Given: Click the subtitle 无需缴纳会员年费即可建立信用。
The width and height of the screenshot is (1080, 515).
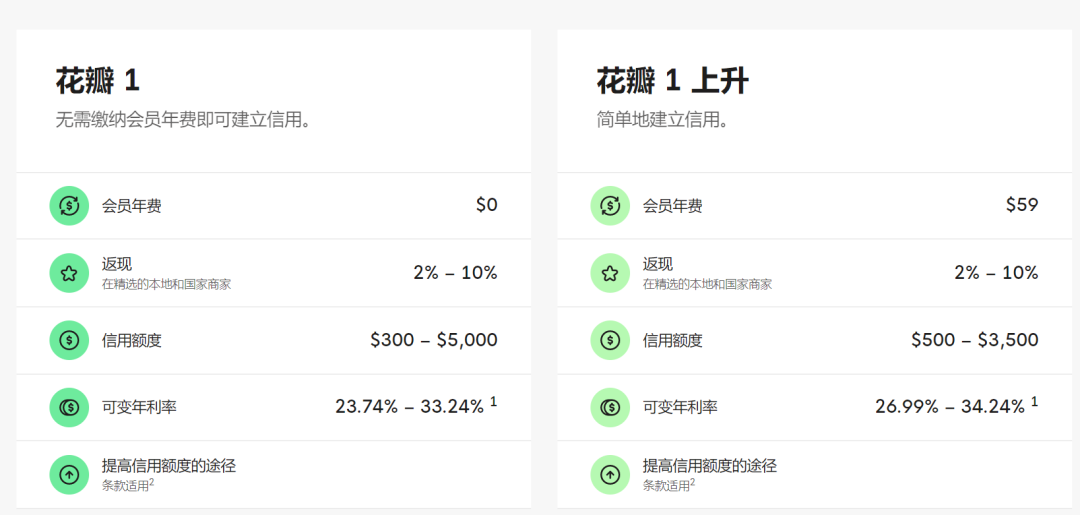Looking at the screenshot, I should [183, 120].
